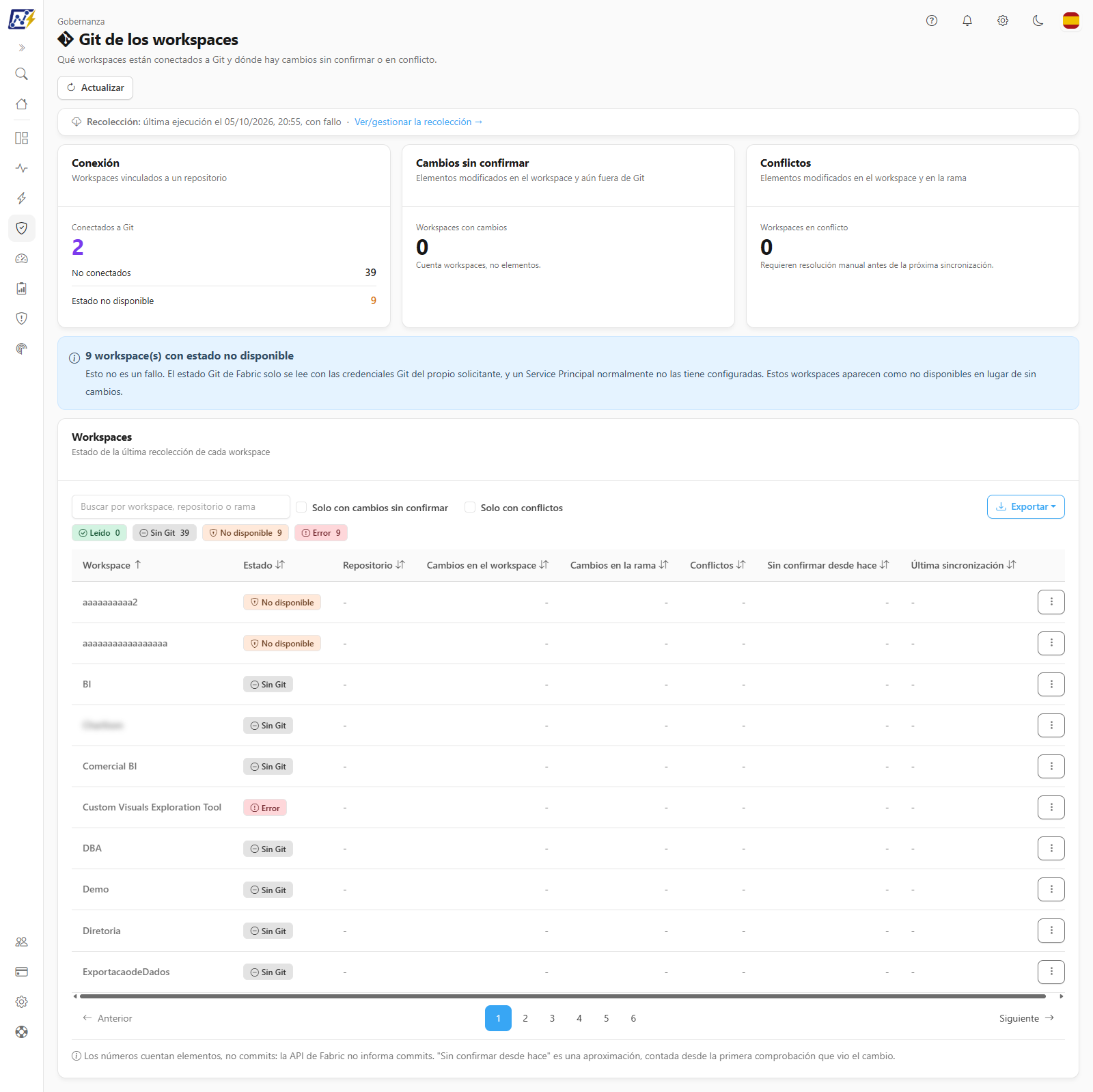Sort by the Estado column header
The width and height of the screenshot is (1093, 1092).
click(x=264, y=565)
